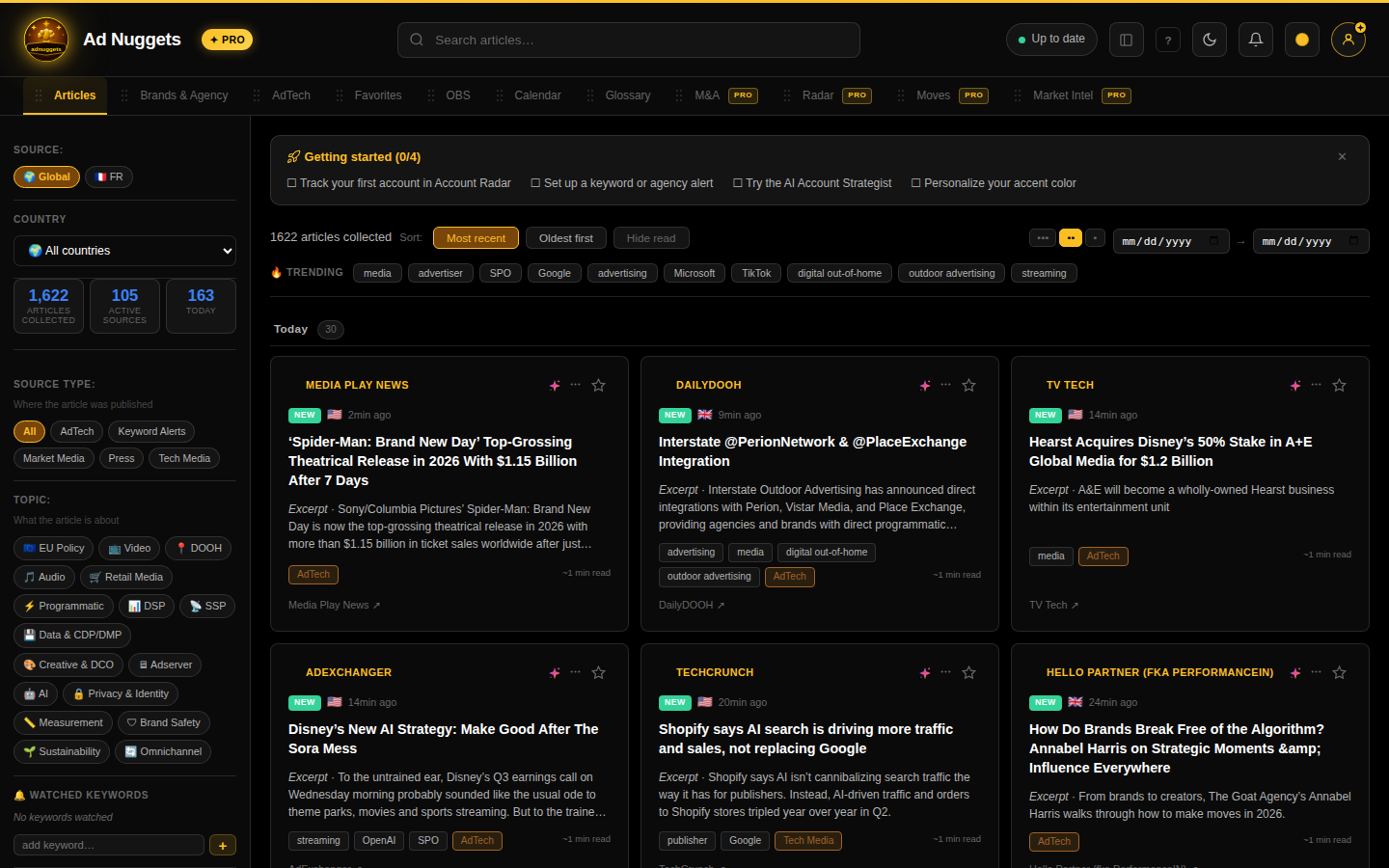1389x868 pixels.
Task: Star the TV Tech article
Action: coord(1339,385)
